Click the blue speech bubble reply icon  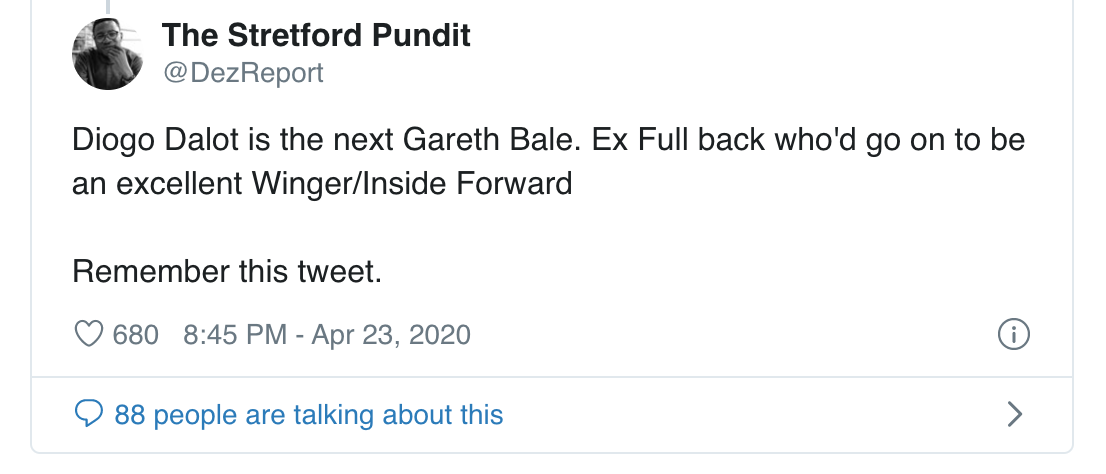(x=90, y=413)
